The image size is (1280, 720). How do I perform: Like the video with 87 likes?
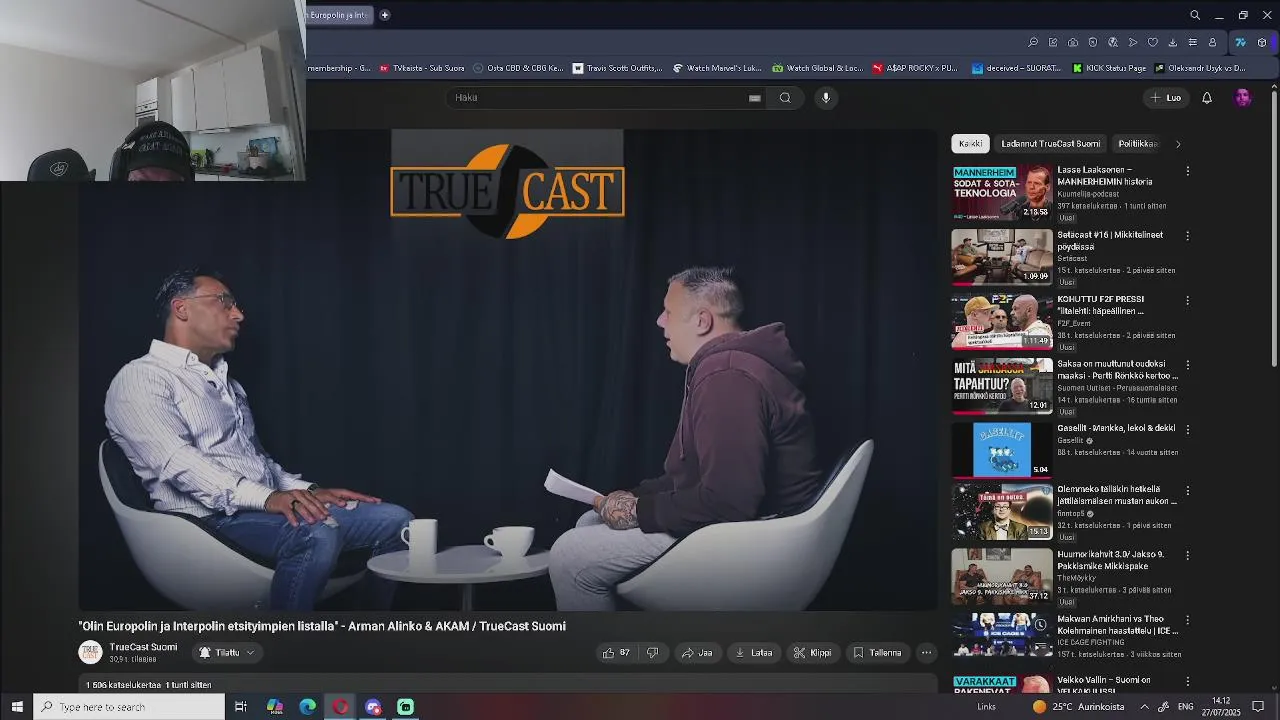[616, 653]
